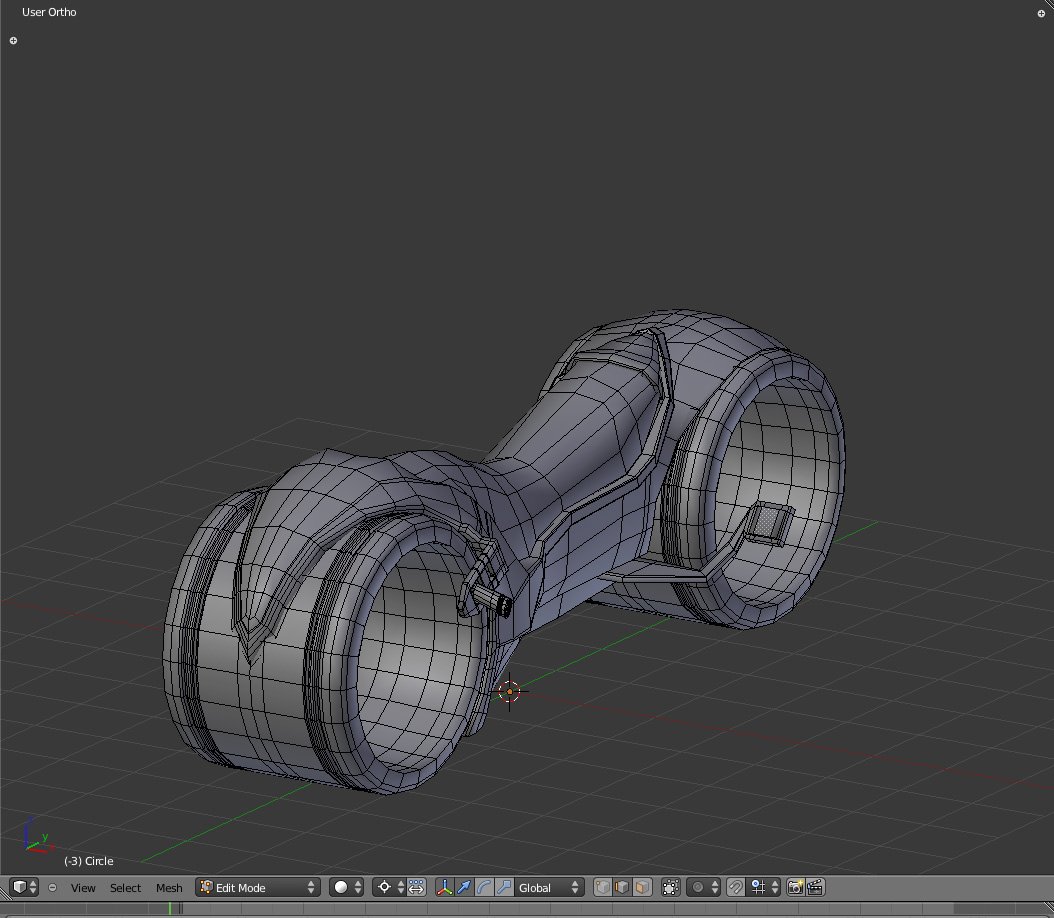Viewport: 1054px width, 918px height.
Task: Expand the tool shelf plus icon at left
Action: pos(13,40)
